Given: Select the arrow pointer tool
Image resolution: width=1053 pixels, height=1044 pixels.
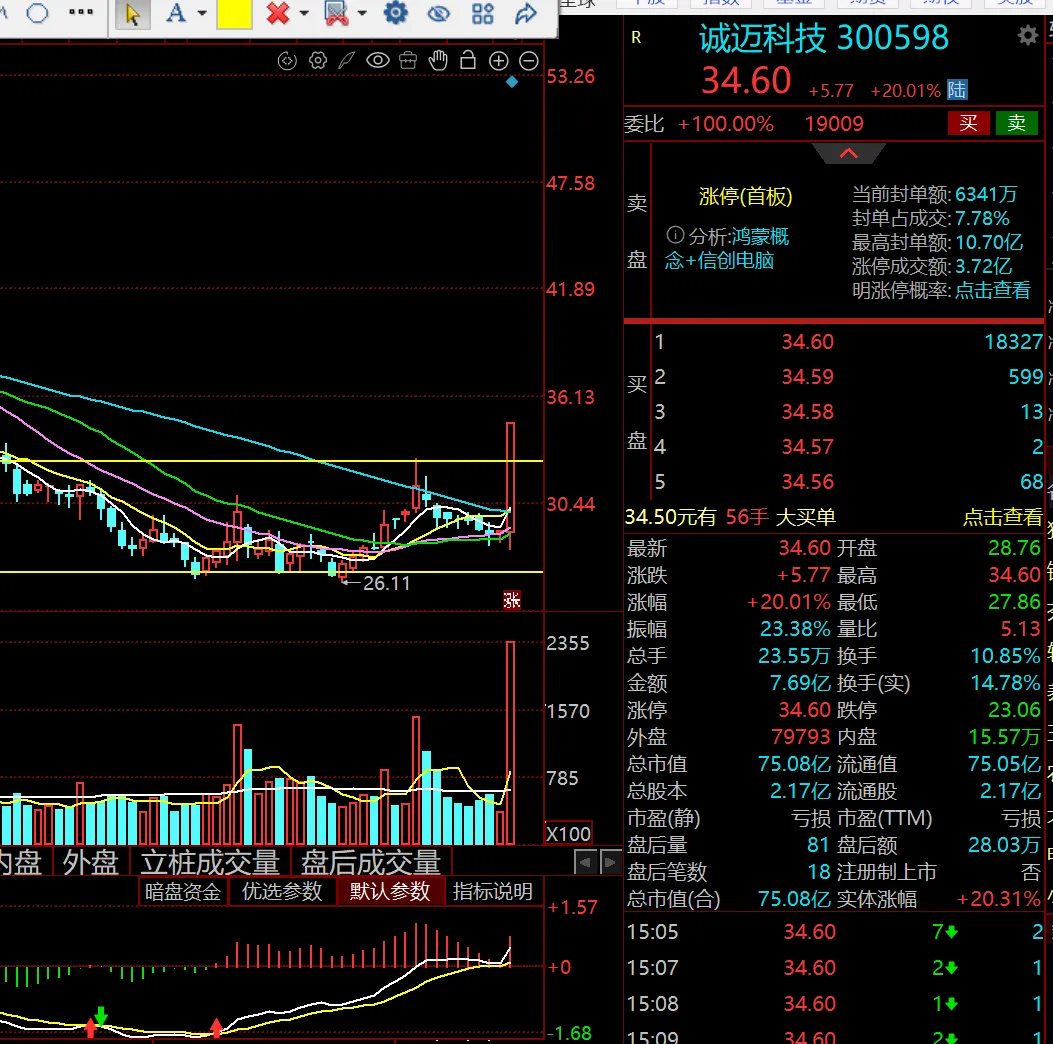Looking at the screenshot, I should point(132,13).
